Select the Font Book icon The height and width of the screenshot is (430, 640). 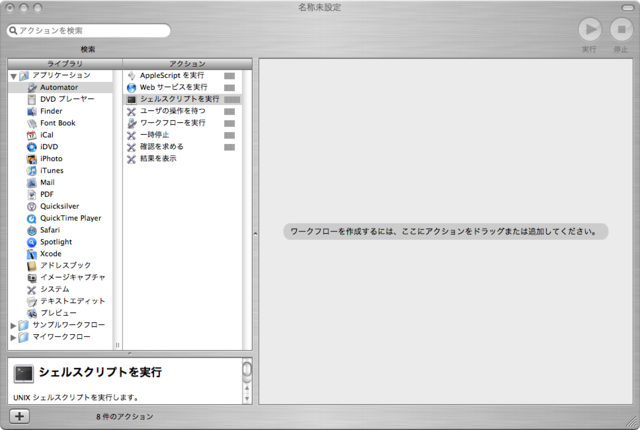click(x=32, y=123)
